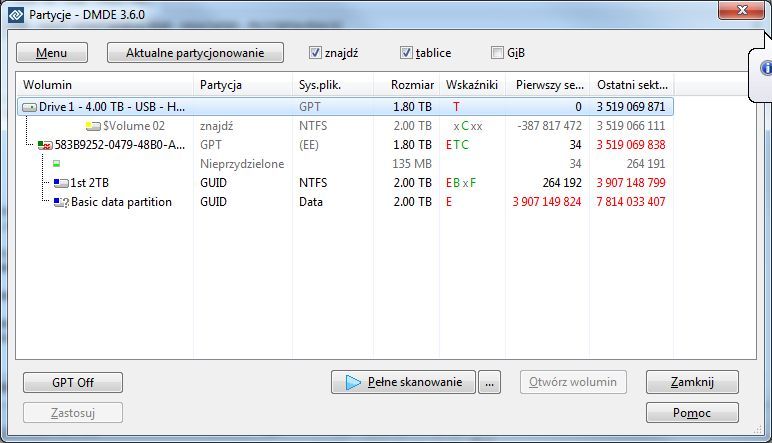Select the 1st 2TB partition row
Viewport: 772px width, 443px height.
pos(345,183)
